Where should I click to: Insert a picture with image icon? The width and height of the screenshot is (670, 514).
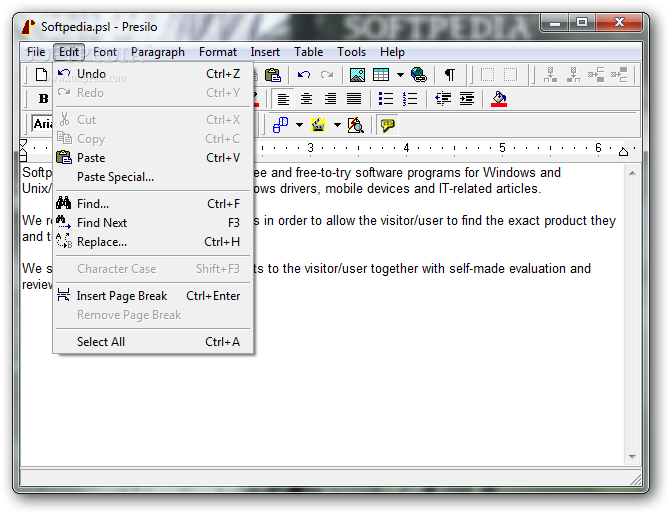tap(357, 75)
